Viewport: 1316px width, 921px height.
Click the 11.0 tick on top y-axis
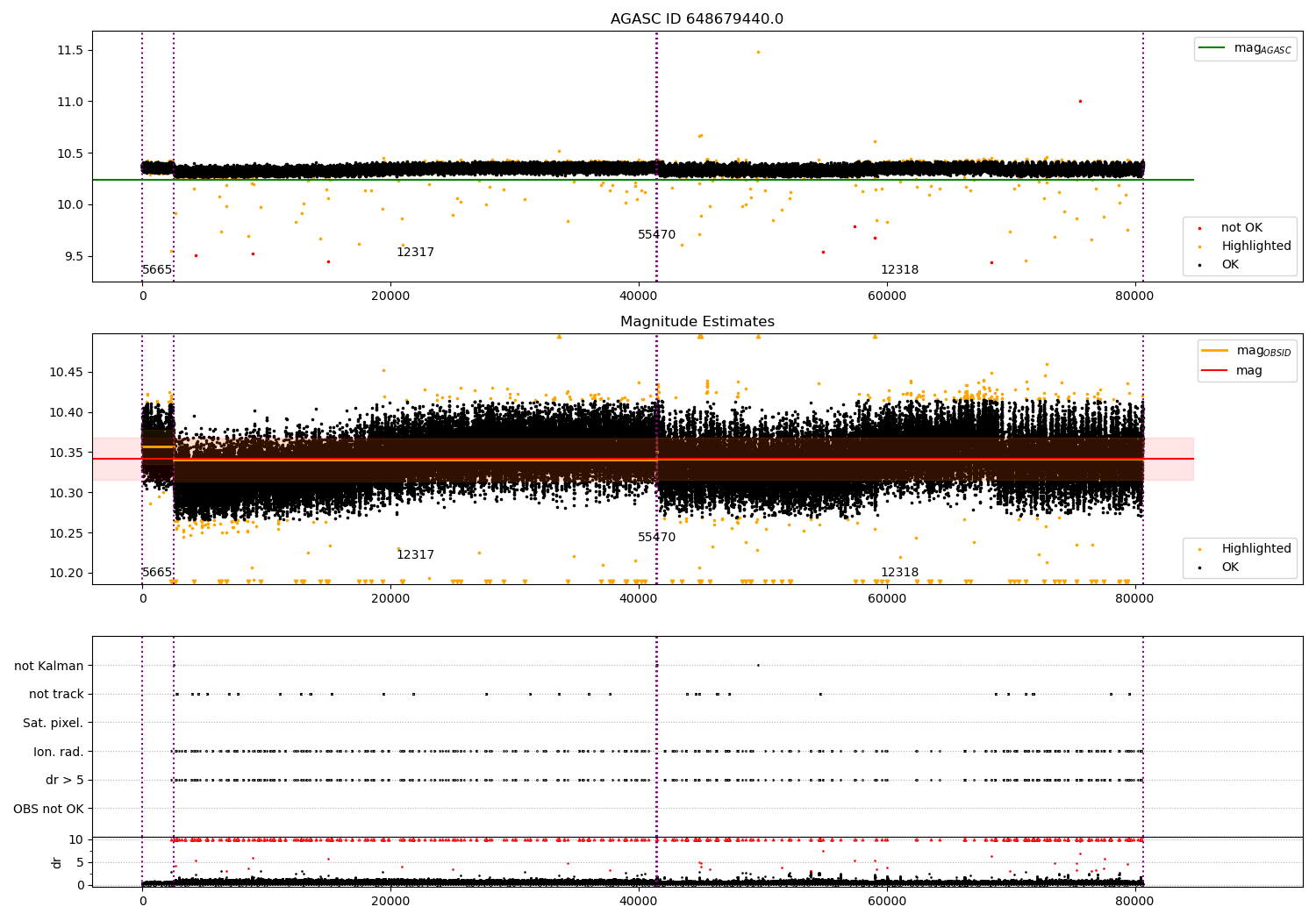(x=70, y=102)
